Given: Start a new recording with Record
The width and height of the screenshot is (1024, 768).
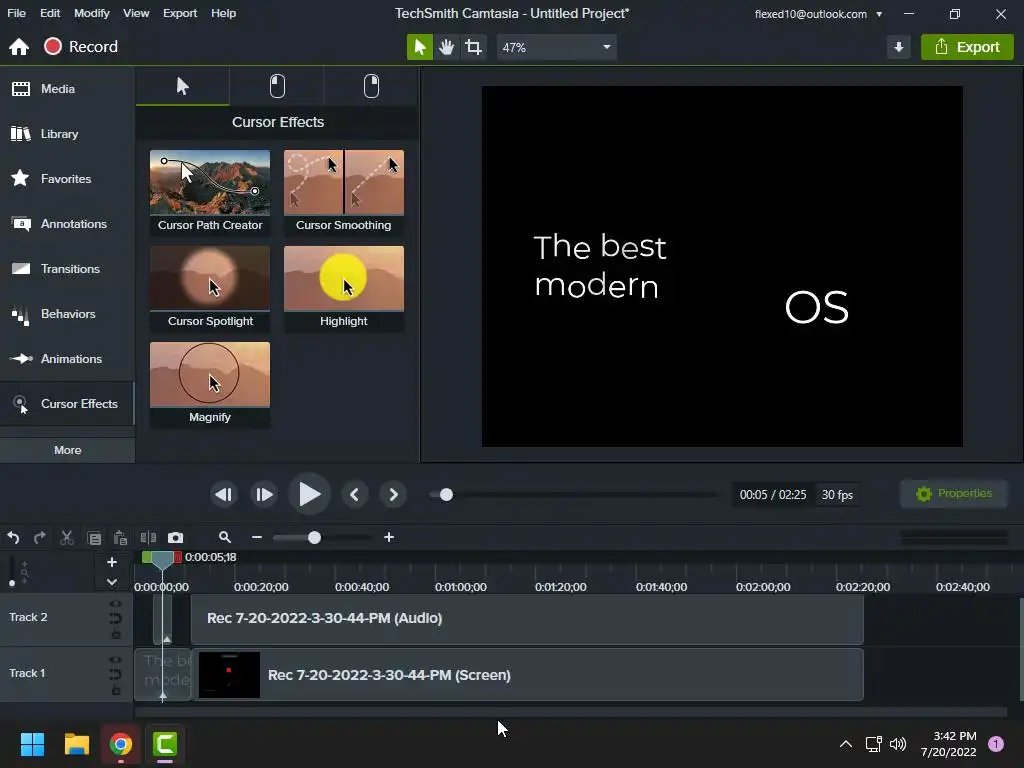Looking at the screenshot, I should pyautogui.click(x=81, y=47).
